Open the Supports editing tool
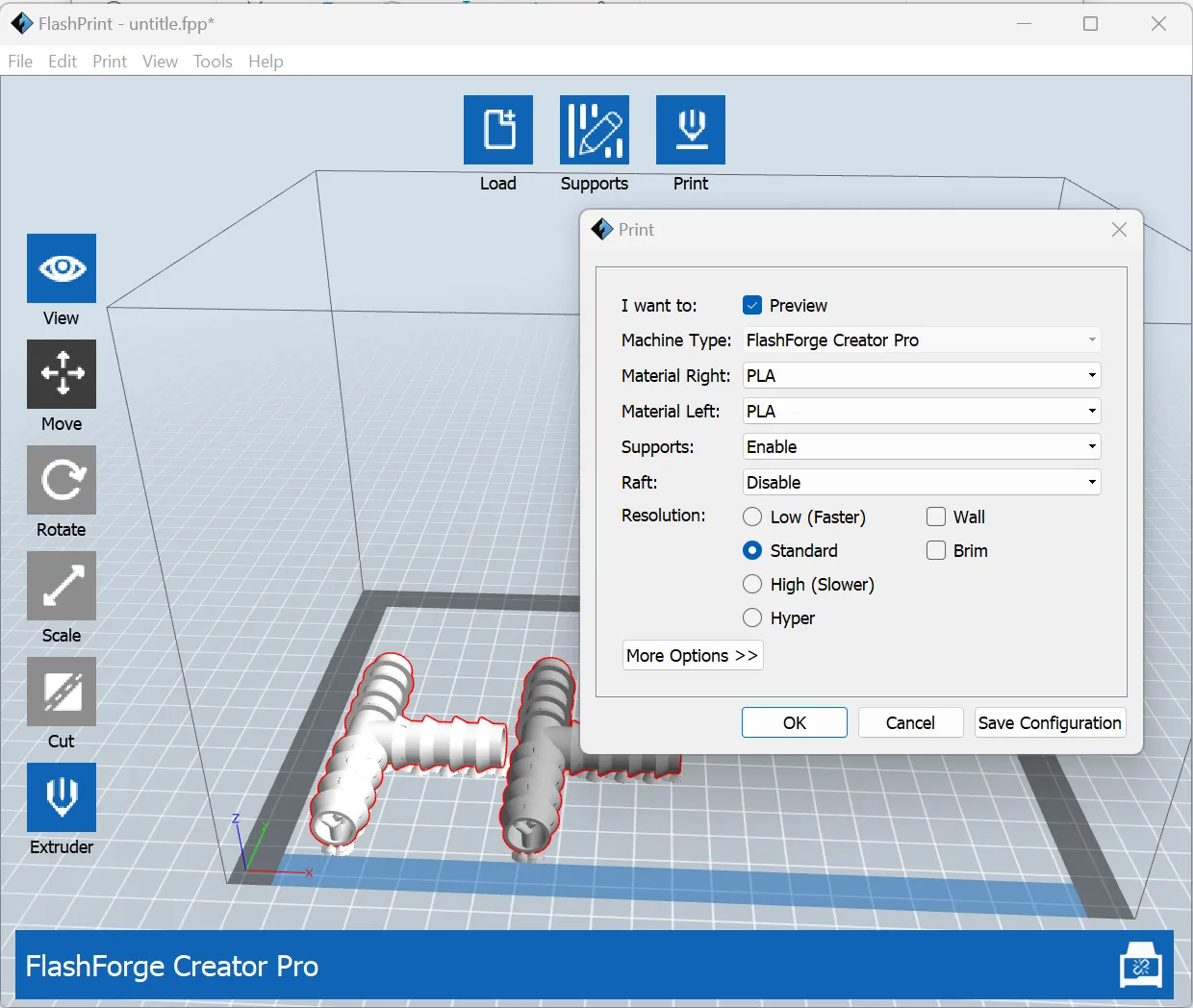This screenshot has width=1193, height=1008. 595,130
